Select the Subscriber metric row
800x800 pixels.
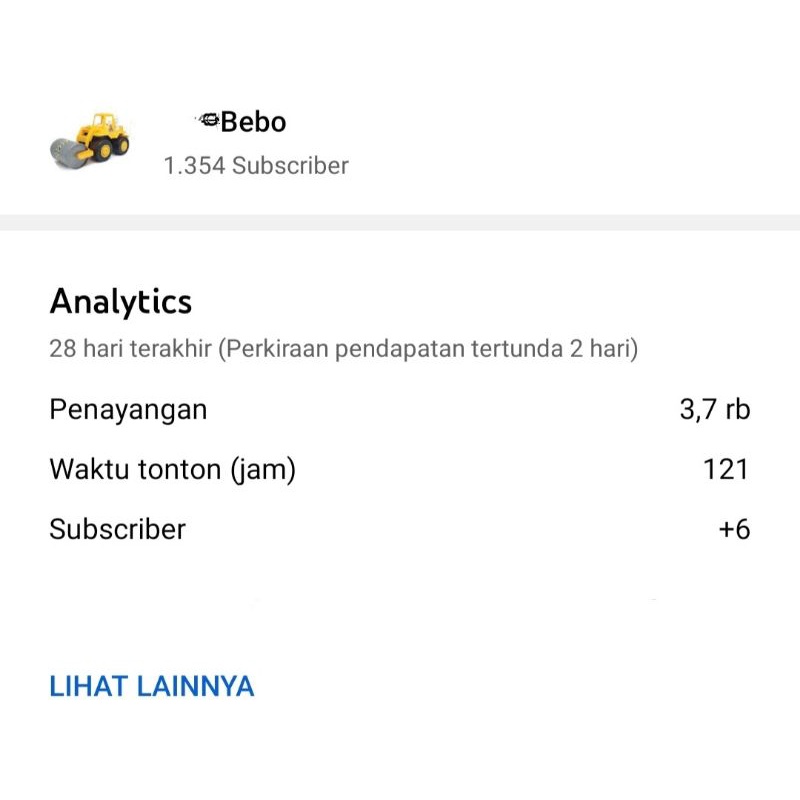[400, 529]
